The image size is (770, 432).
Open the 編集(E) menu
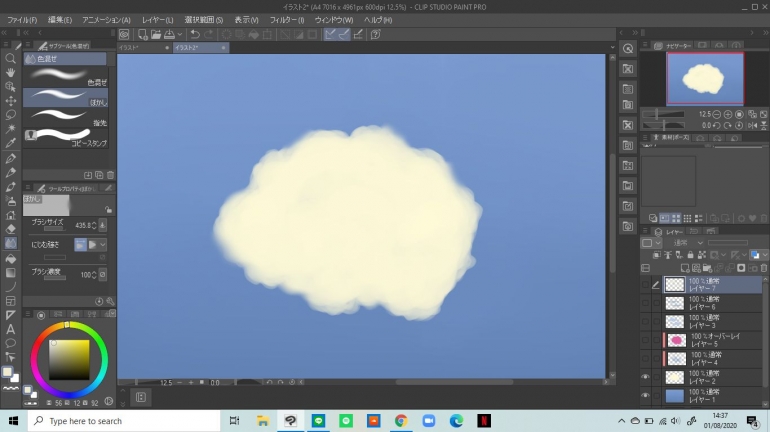click(60, 20)
